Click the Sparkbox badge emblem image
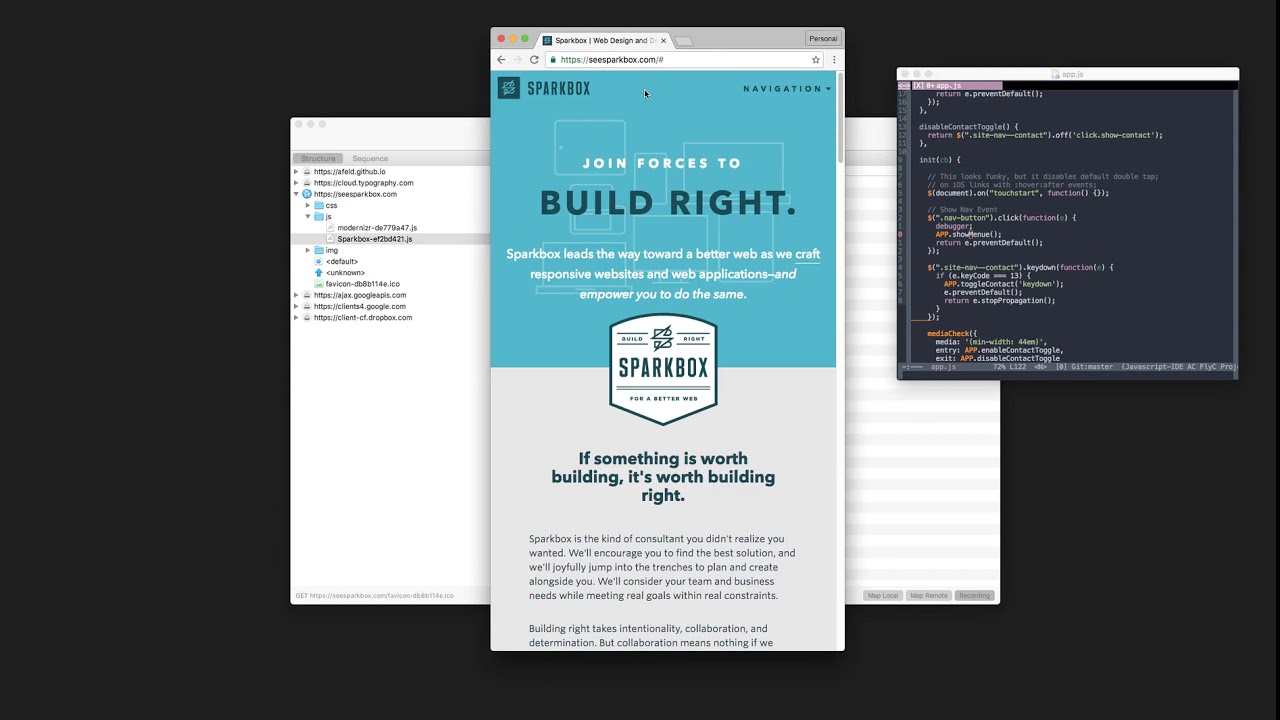 663,370
